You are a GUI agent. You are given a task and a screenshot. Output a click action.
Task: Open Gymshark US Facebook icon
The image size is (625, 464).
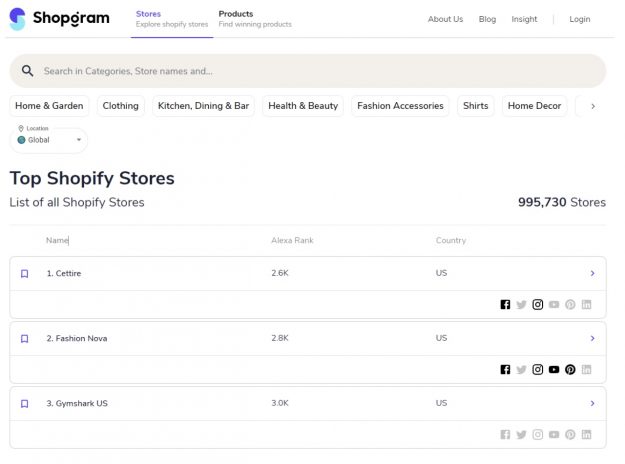[505, 435]
